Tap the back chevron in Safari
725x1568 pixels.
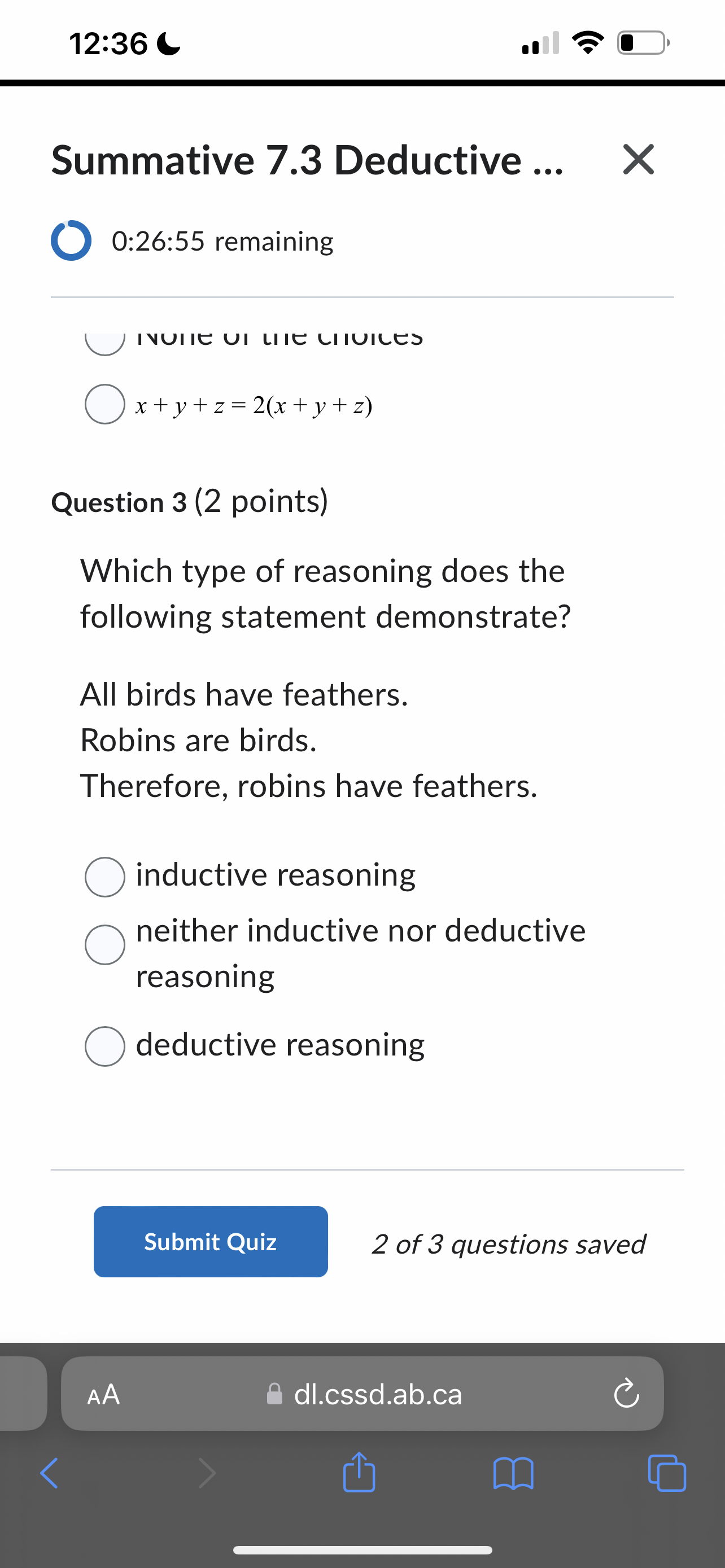[x=49, y=1473]
